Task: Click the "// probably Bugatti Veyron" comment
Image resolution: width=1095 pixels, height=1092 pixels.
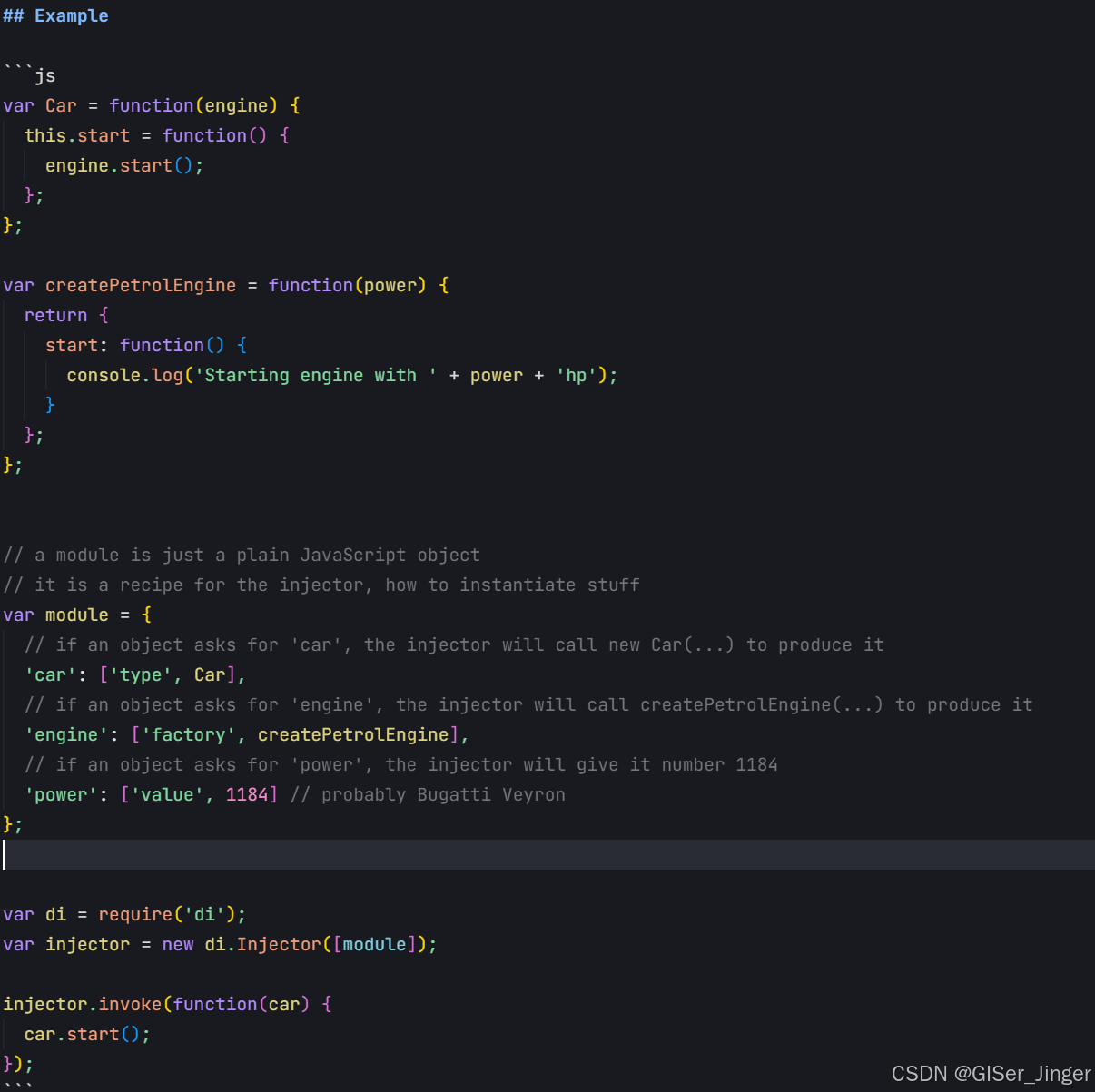Action: click(x=428, y=794)
